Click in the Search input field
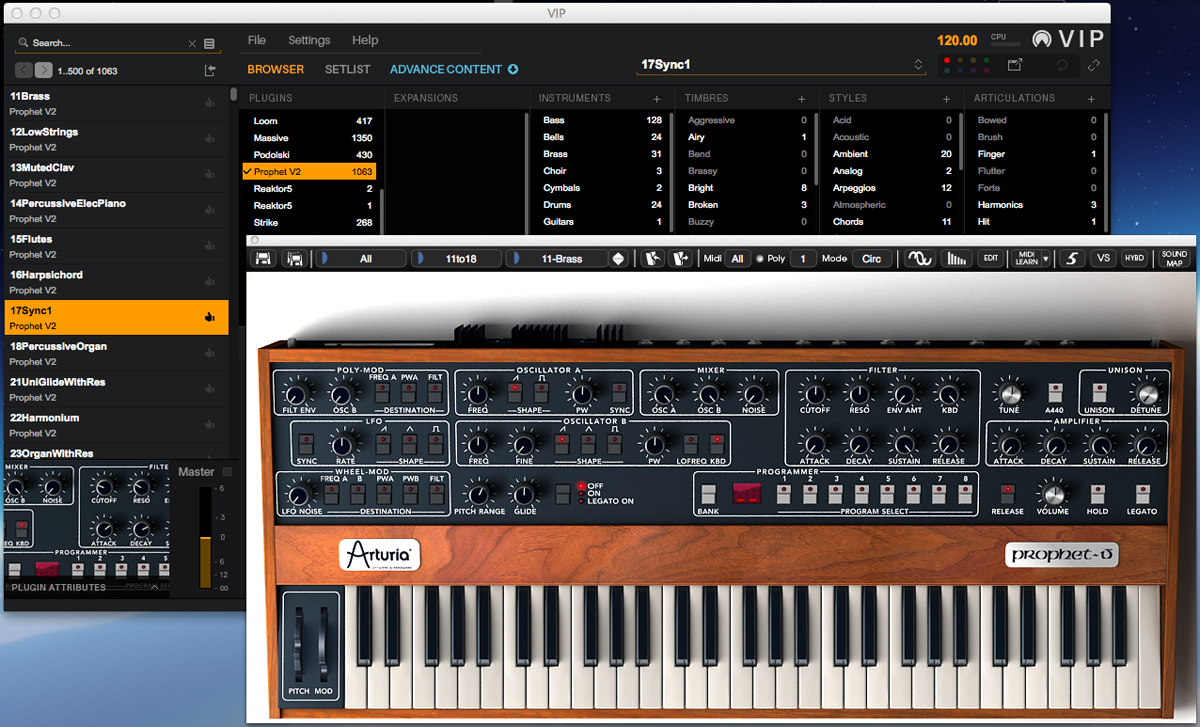The image size is (1200, 727). coord(108,44)
